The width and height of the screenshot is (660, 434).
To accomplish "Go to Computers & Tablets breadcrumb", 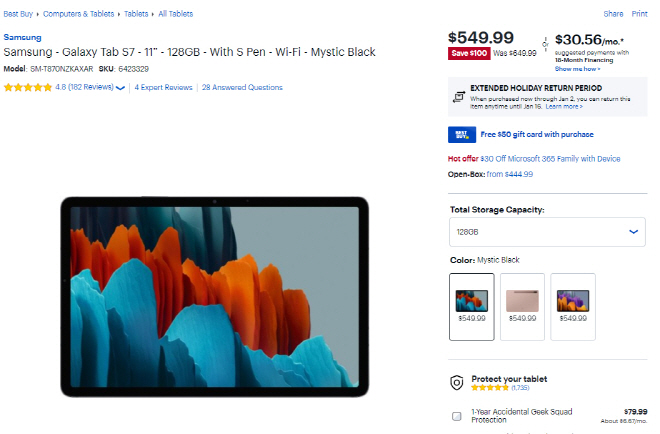I will [78, 14].
